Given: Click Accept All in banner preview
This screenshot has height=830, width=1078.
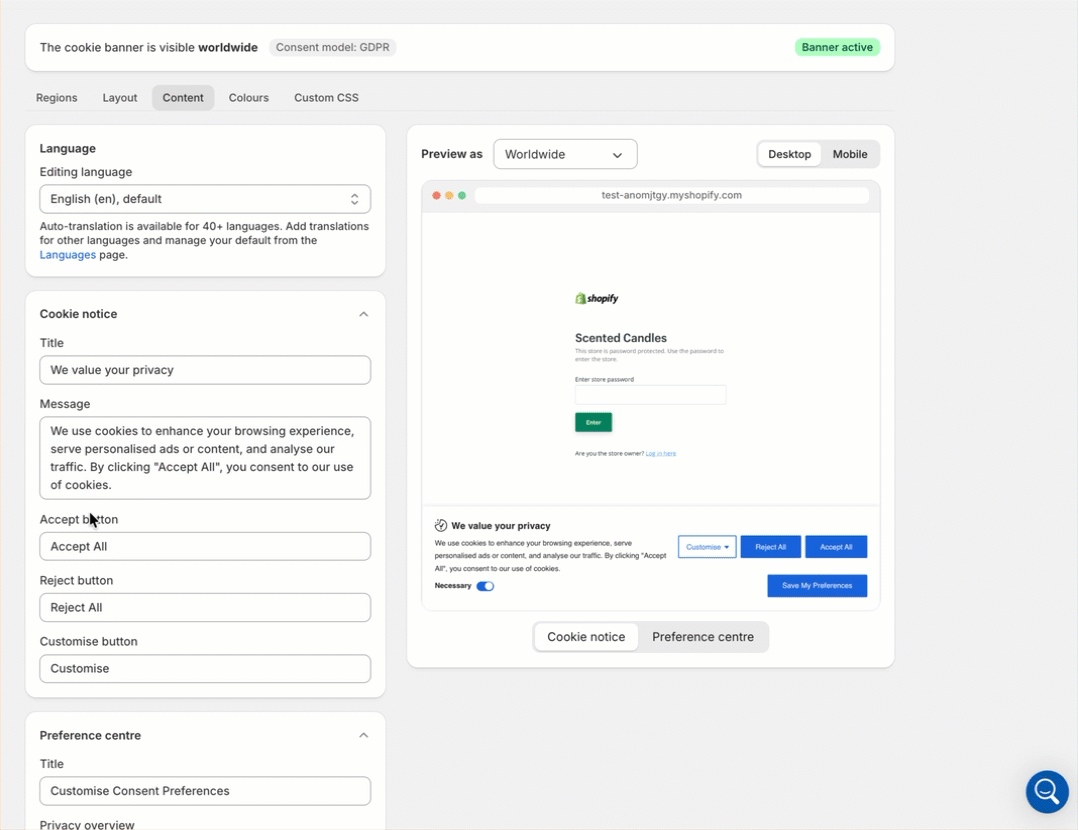Looking at the screenshot, I should pos(836,547).
